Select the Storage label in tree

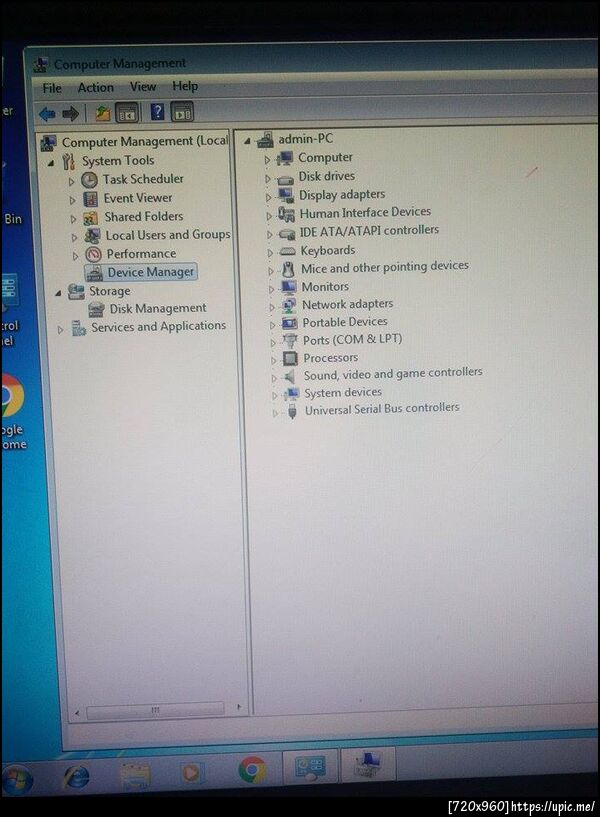coord(109,291)
